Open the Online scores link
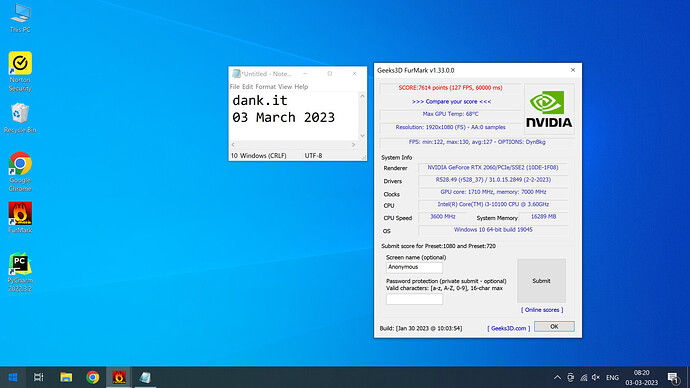The image size is (690, 388). click(x=542, y=310)
